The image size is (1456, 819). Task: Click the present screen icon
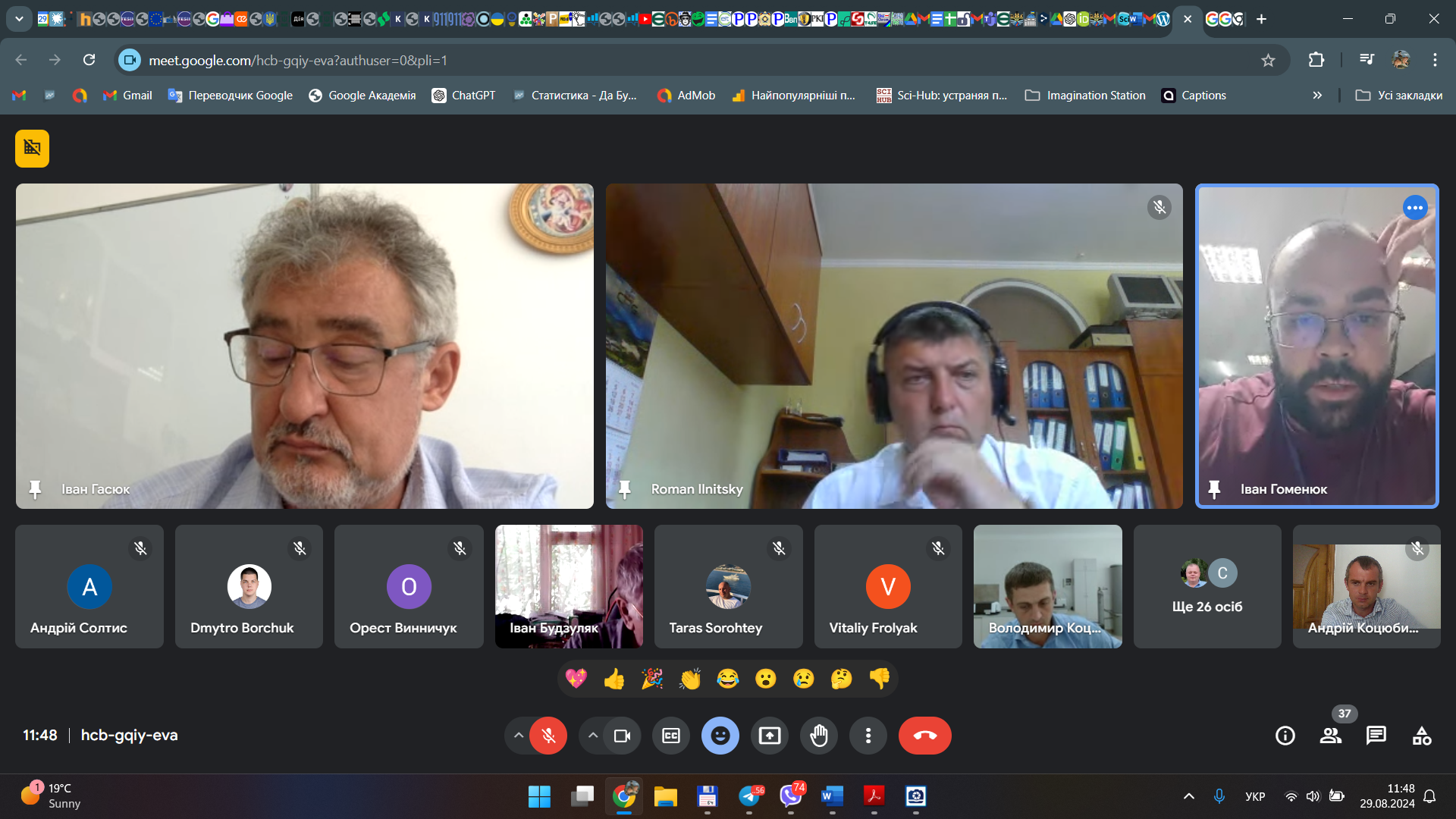coord(770,736)
